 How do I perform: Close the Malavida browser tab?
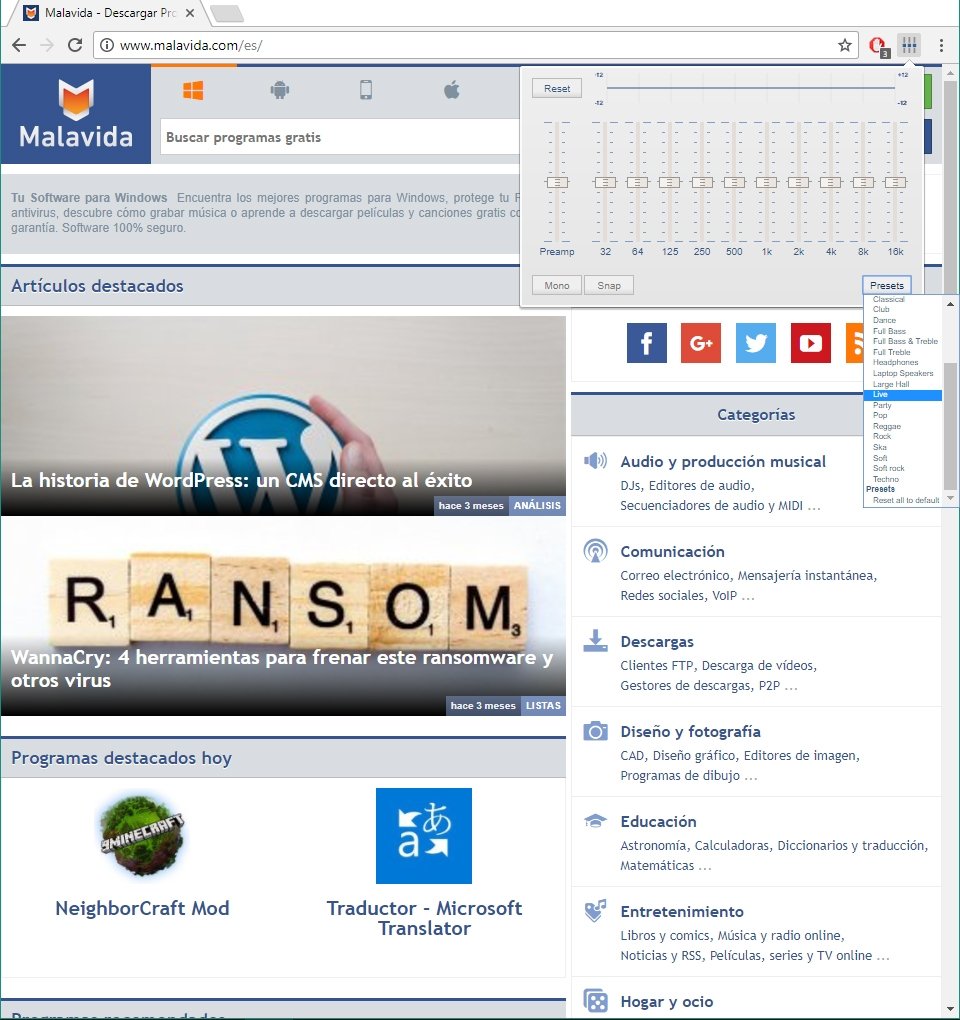[x=189, y=13]
